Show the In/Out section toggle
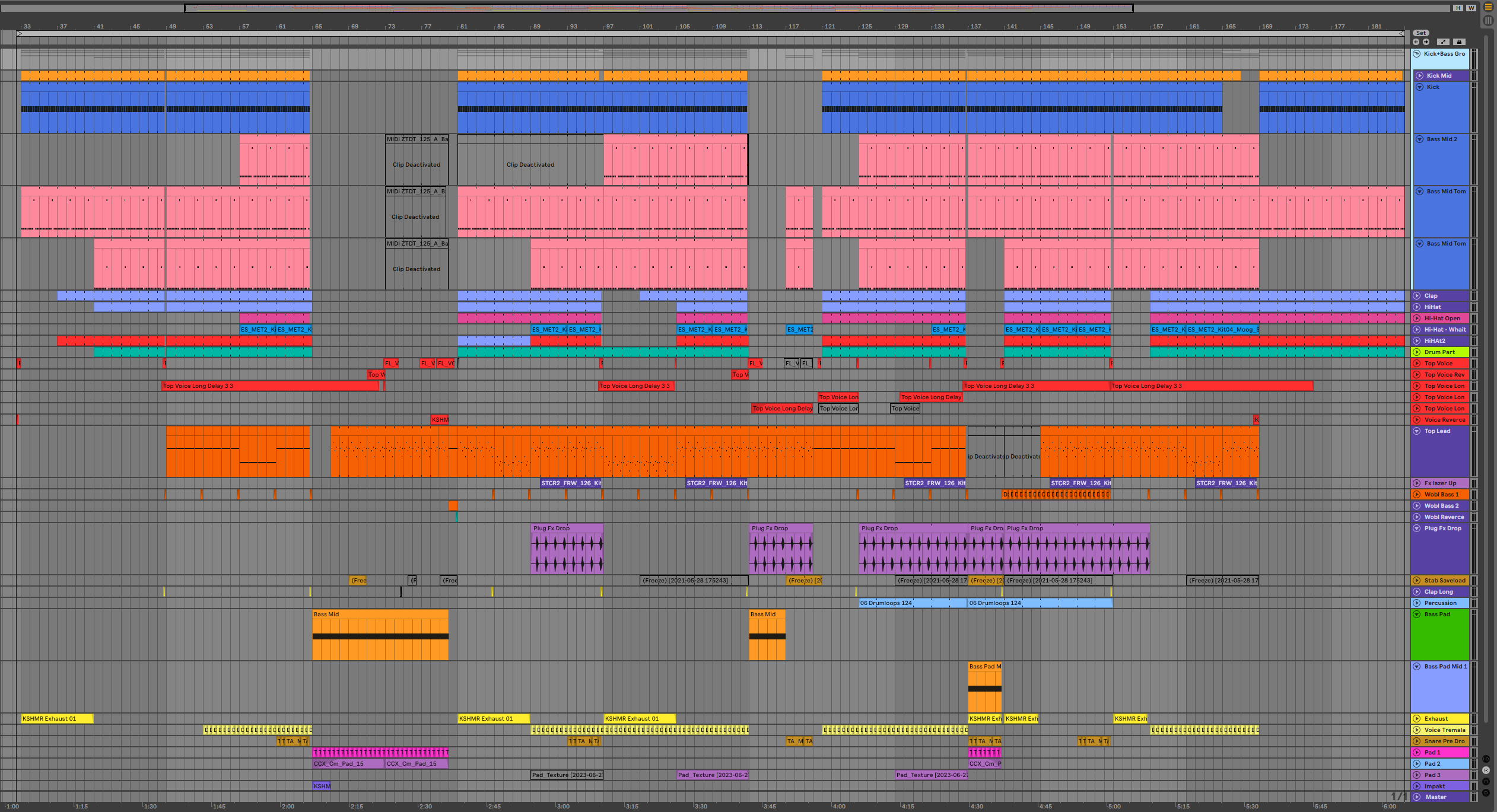This screenshot has height=812, width=1497. 1486,759
